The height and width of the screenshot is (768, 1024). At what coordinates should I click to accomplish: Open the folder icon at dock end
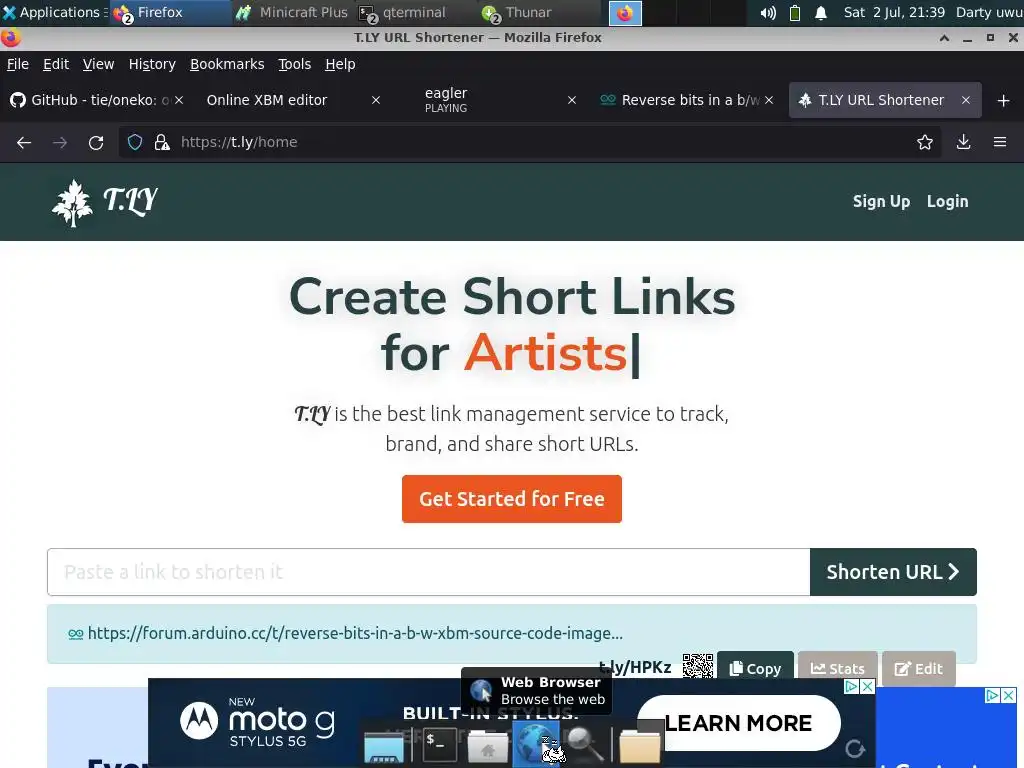(x=640, y=744)
